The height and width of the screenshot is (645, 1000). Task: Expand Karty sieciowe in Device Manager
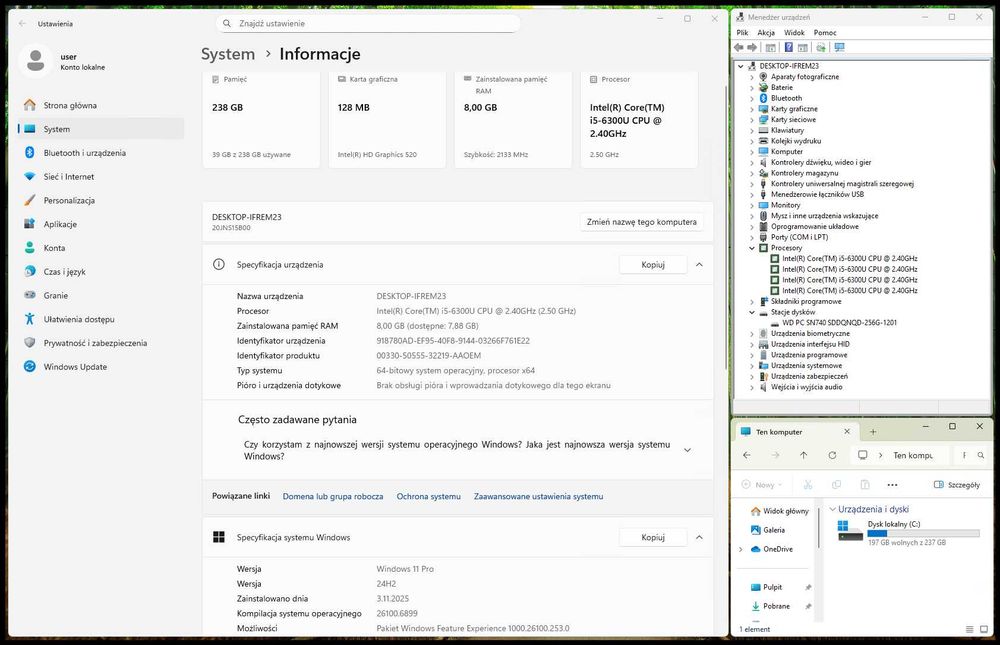click(752, 120)
